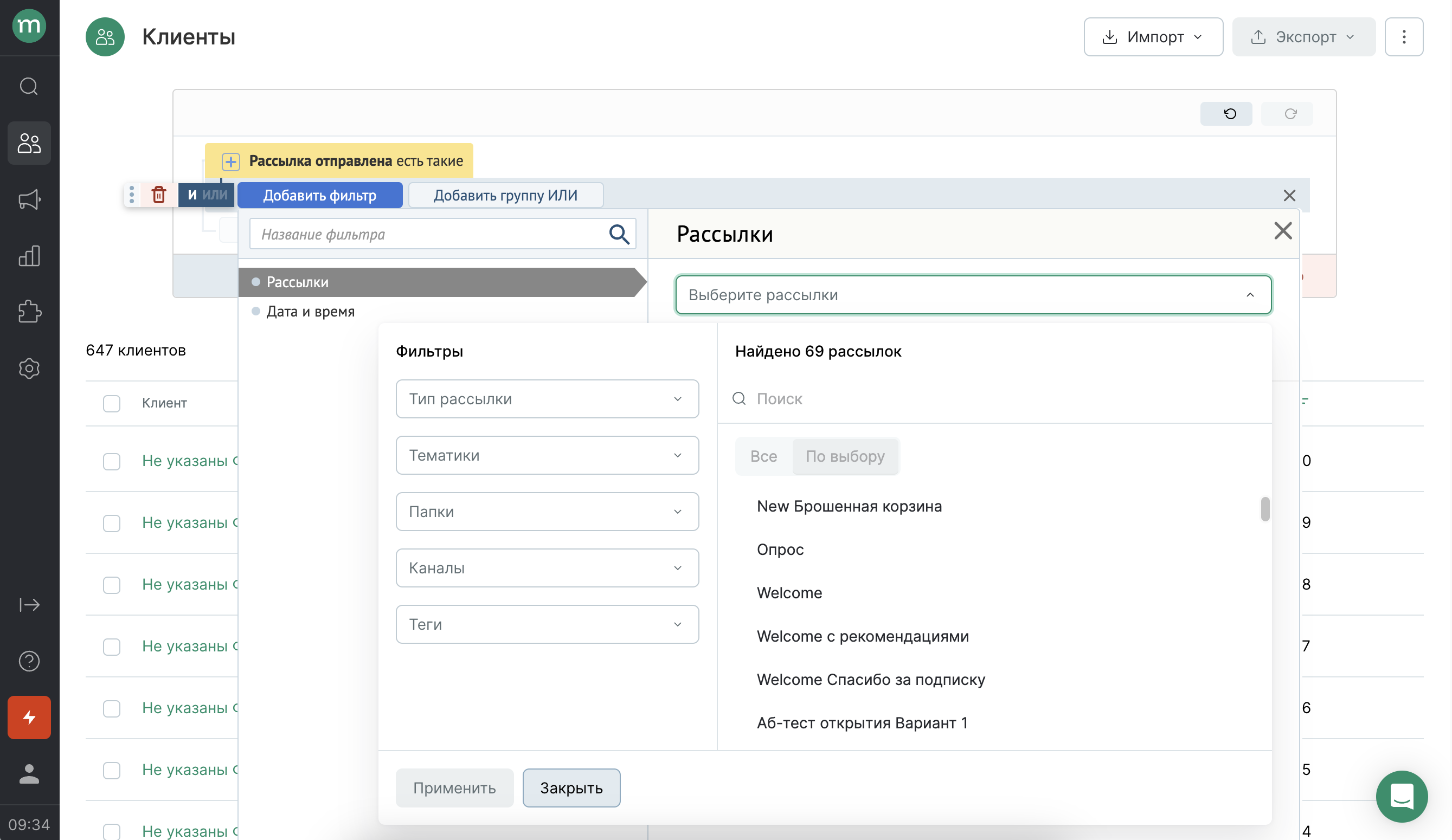Screen dimensions: 1452x840
Task: Open the Integrations puzzle icon in sidebar
Action: coord(29,312)
